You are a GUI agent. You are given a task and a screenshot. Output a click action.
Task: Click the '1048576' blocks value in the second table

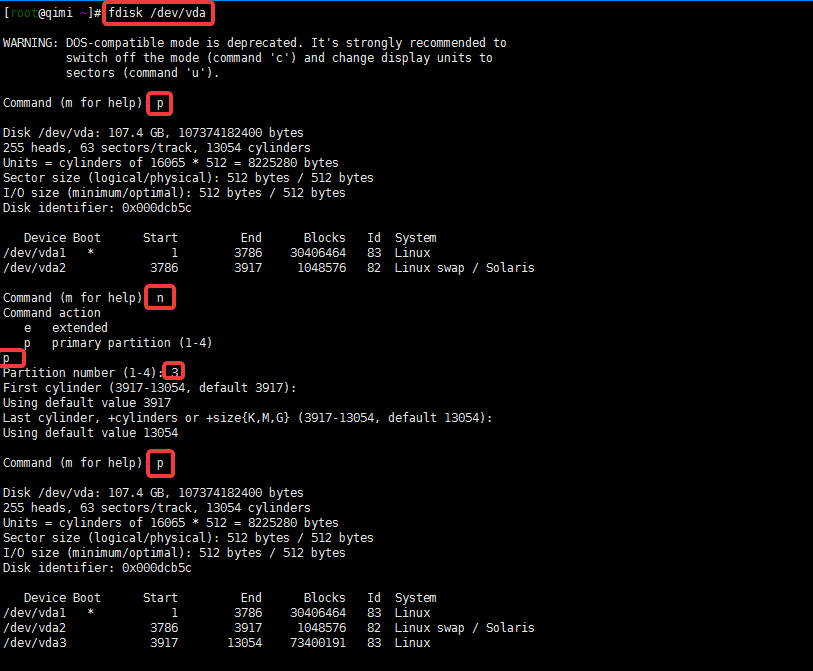pos(321,628)
